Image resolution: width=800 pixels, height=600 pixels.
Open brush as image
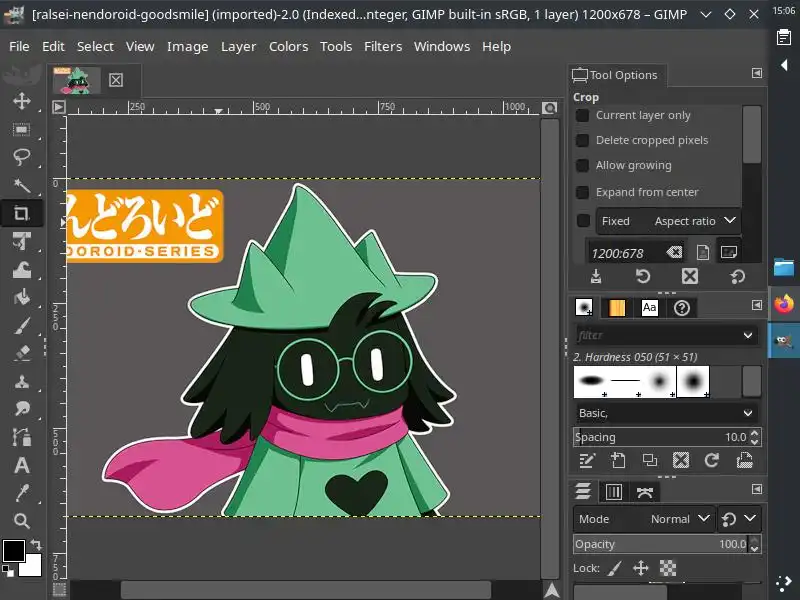coord(744,461)
